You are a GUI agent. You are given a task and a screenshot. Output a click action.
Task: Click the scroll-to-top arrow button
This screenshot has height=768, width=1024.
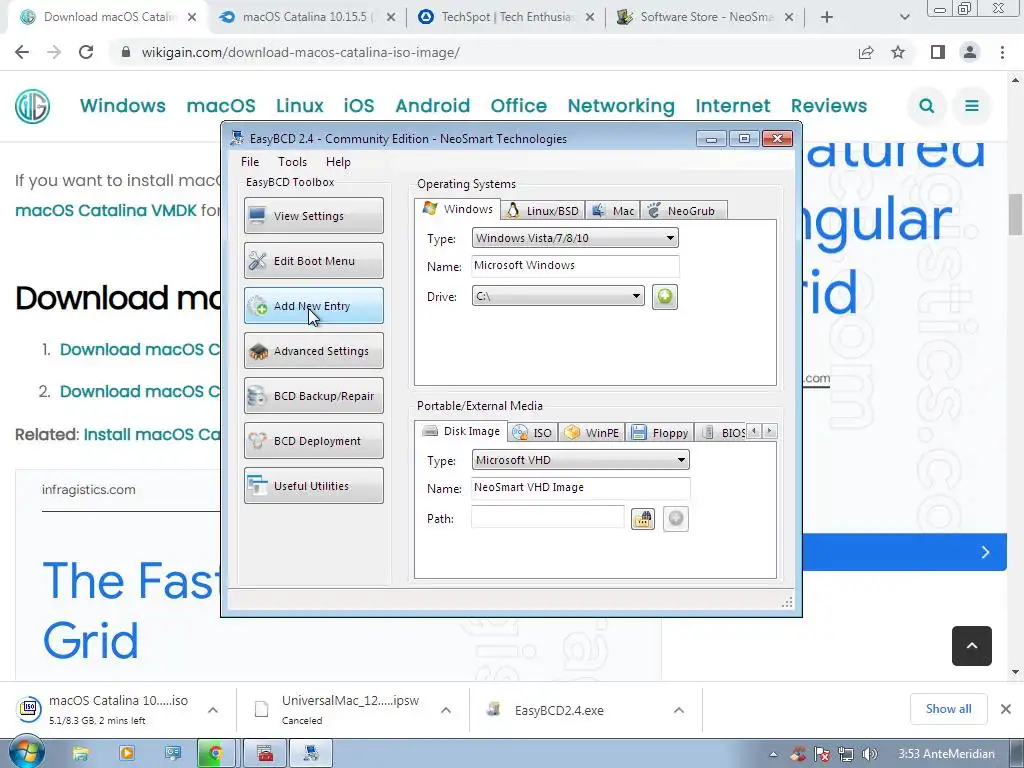click(972, 646)
